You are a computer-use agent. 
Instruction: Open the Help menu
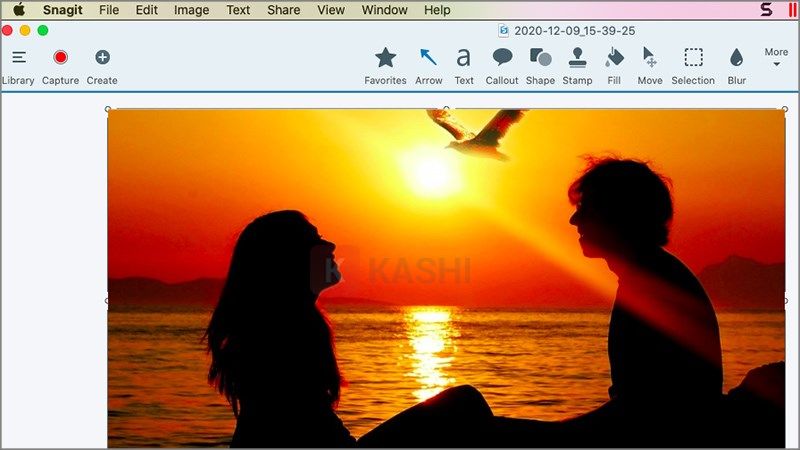point(437,10)
